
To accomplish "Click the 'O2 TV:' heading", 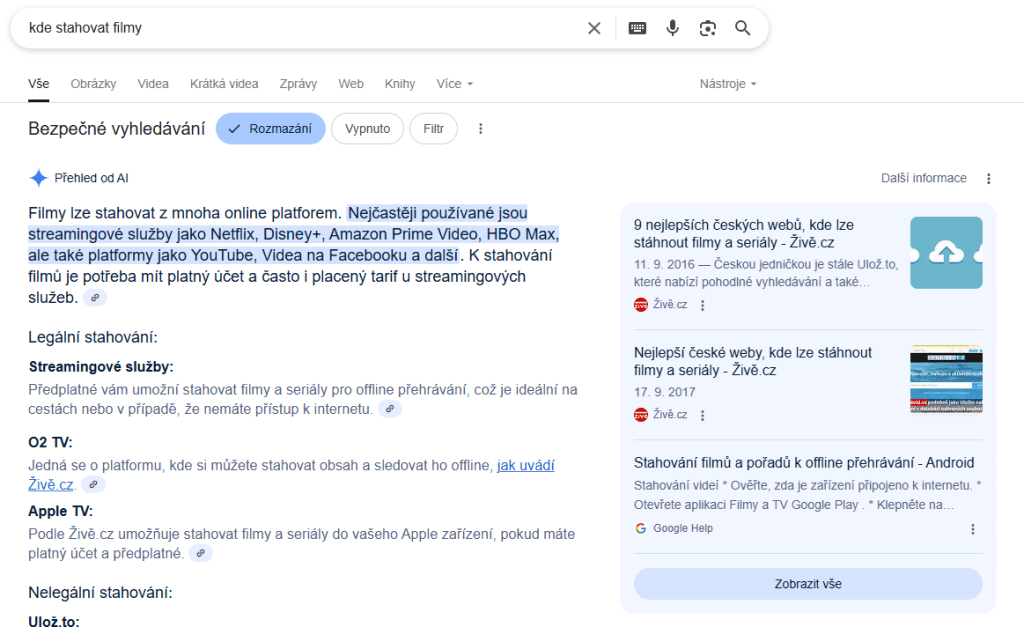I will (50, 442).
